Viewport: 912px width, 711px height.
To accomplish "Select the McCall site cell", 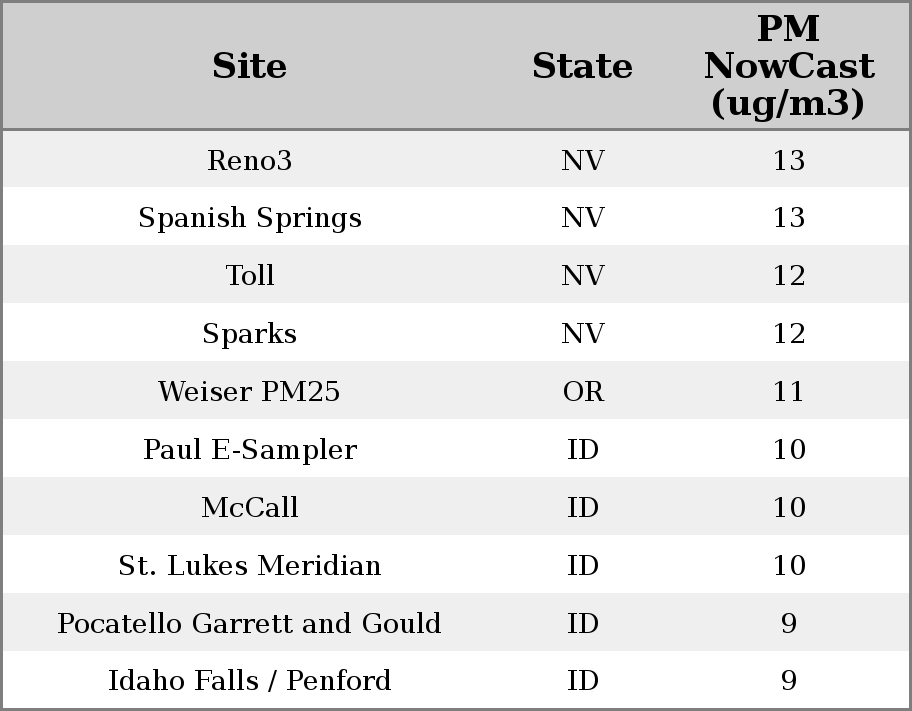I will (250, 508).
